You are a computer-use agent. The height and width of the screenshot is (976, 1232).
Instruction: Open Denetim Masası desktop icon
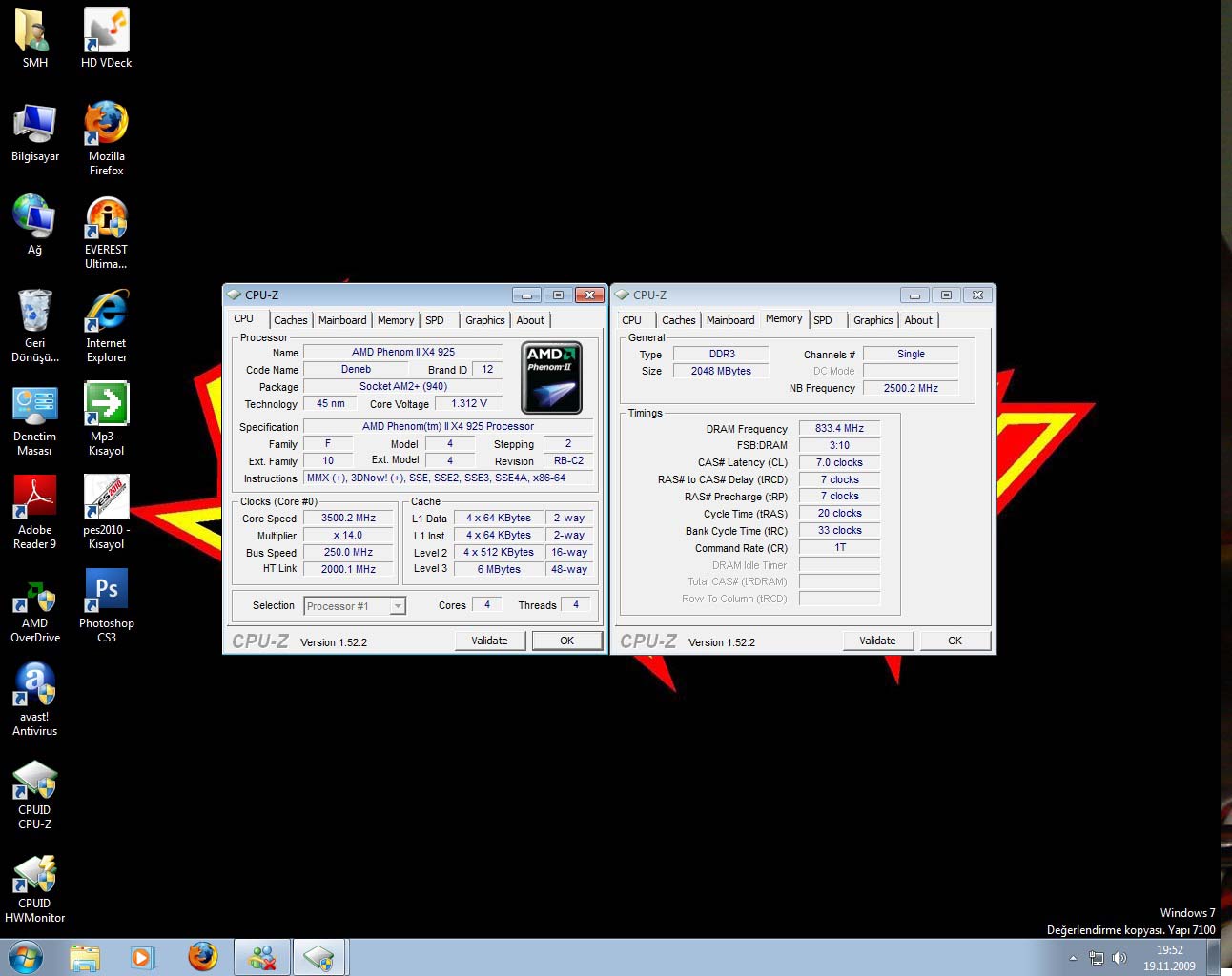click(34, 418)
